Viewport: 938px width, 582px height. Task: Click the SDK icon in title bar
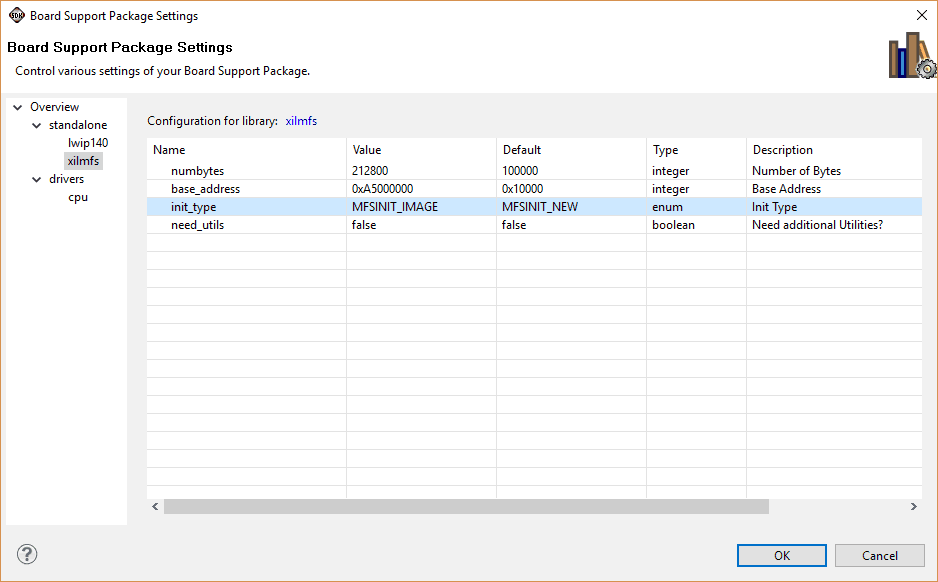tap(16, 15)
